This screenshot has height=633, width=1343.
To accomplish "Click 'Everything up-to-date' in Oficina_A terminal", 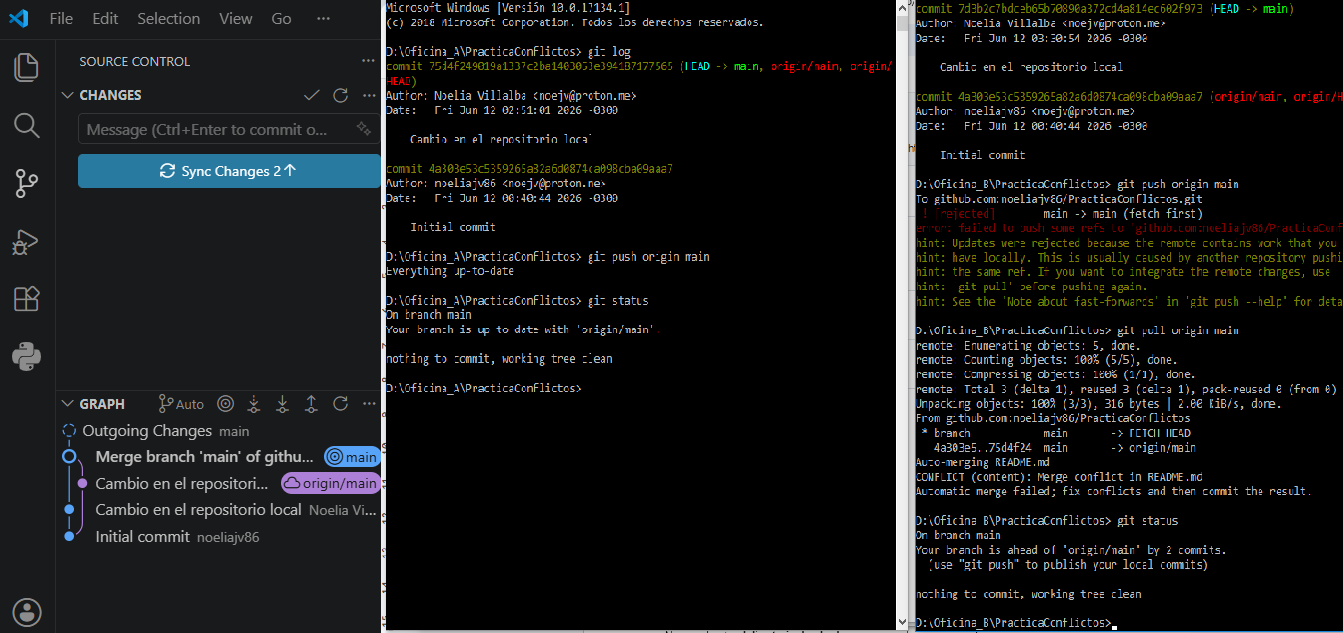I will [x=450, y=271].
